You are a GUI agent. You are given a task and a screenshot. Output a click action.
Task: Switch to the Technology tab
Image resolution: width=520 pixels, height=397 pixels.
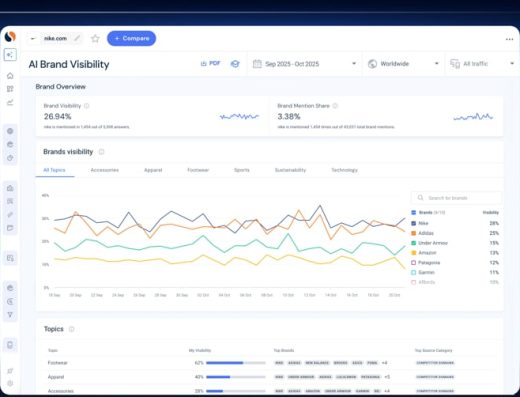click(x=344, y=170)
